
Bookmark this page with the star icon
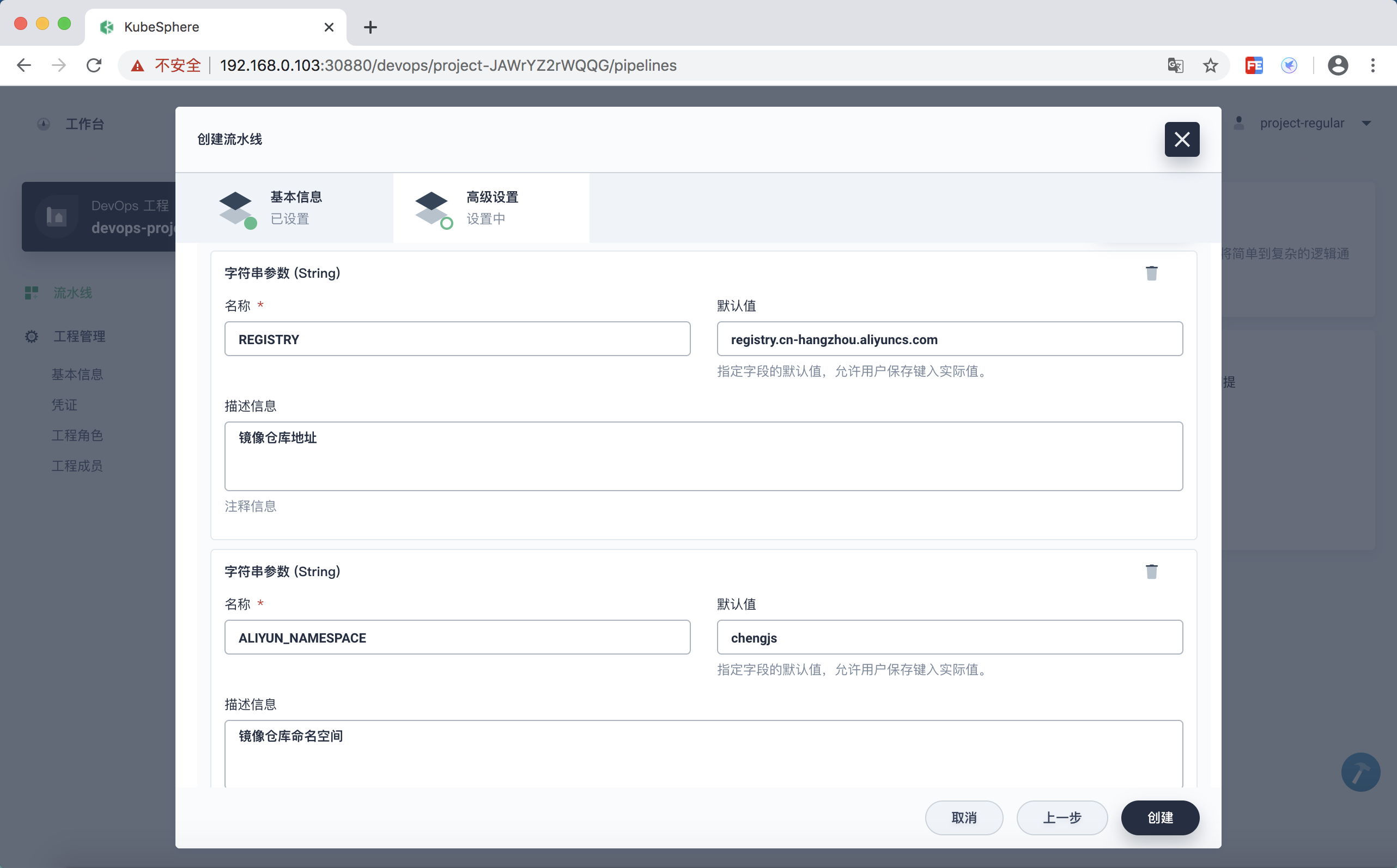[x=1210, y=65]
